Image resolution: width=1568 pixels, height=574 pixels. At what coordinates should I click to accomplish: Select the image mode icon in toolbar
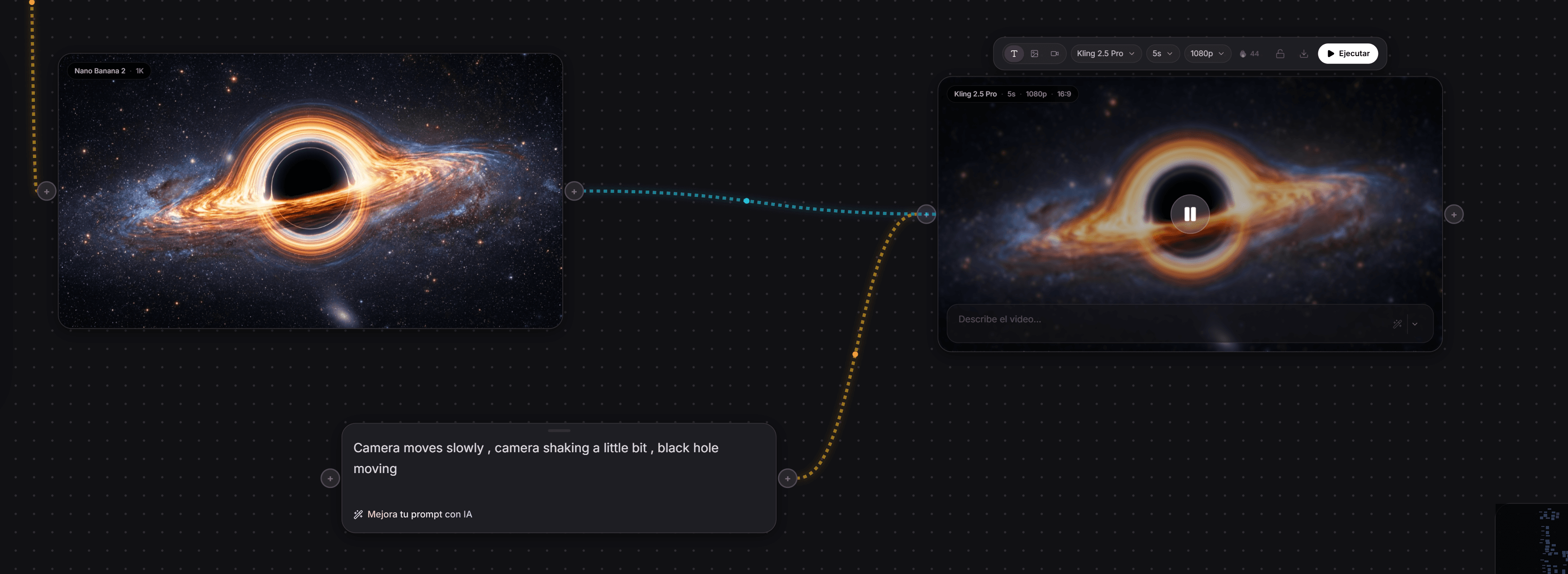coord(1034,53)
